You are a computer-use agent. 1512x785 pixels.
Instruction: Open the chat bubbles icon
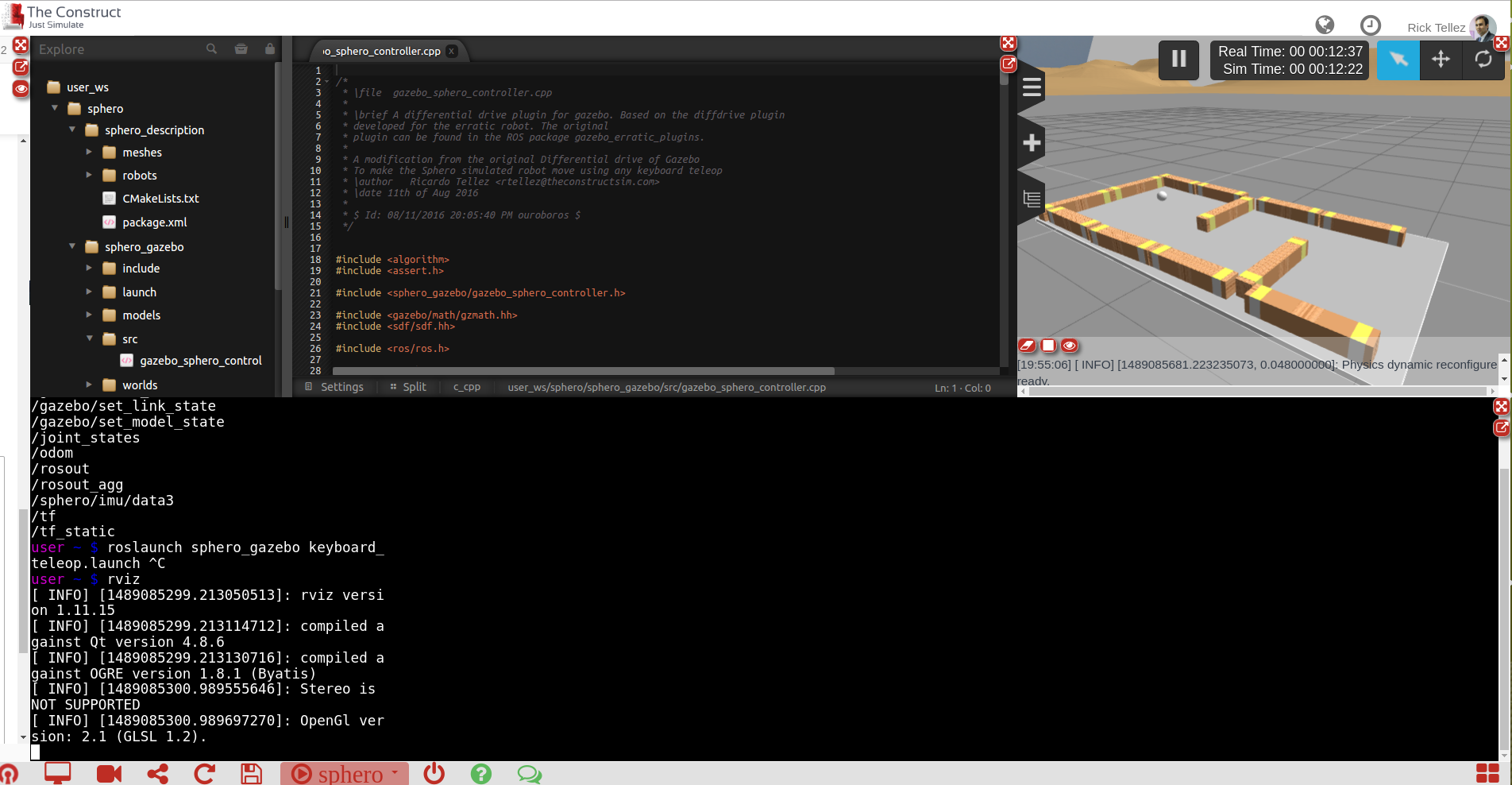[529, 774]
